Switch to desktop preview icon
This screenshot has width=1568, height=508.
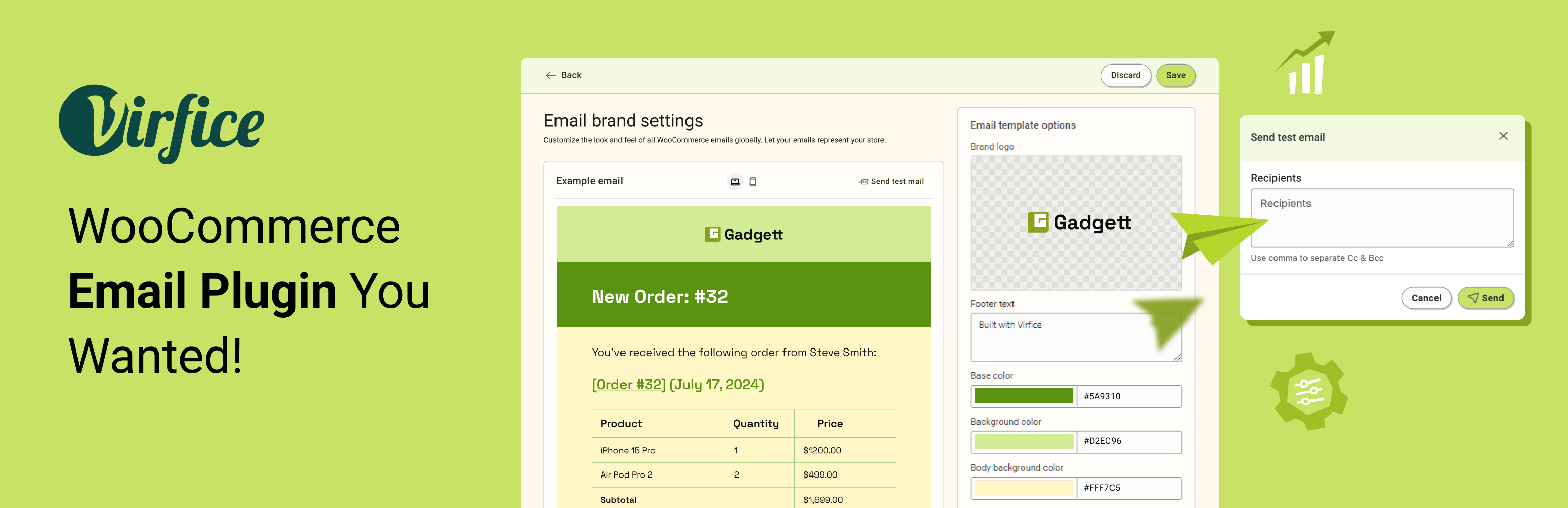tap(735, 181)
